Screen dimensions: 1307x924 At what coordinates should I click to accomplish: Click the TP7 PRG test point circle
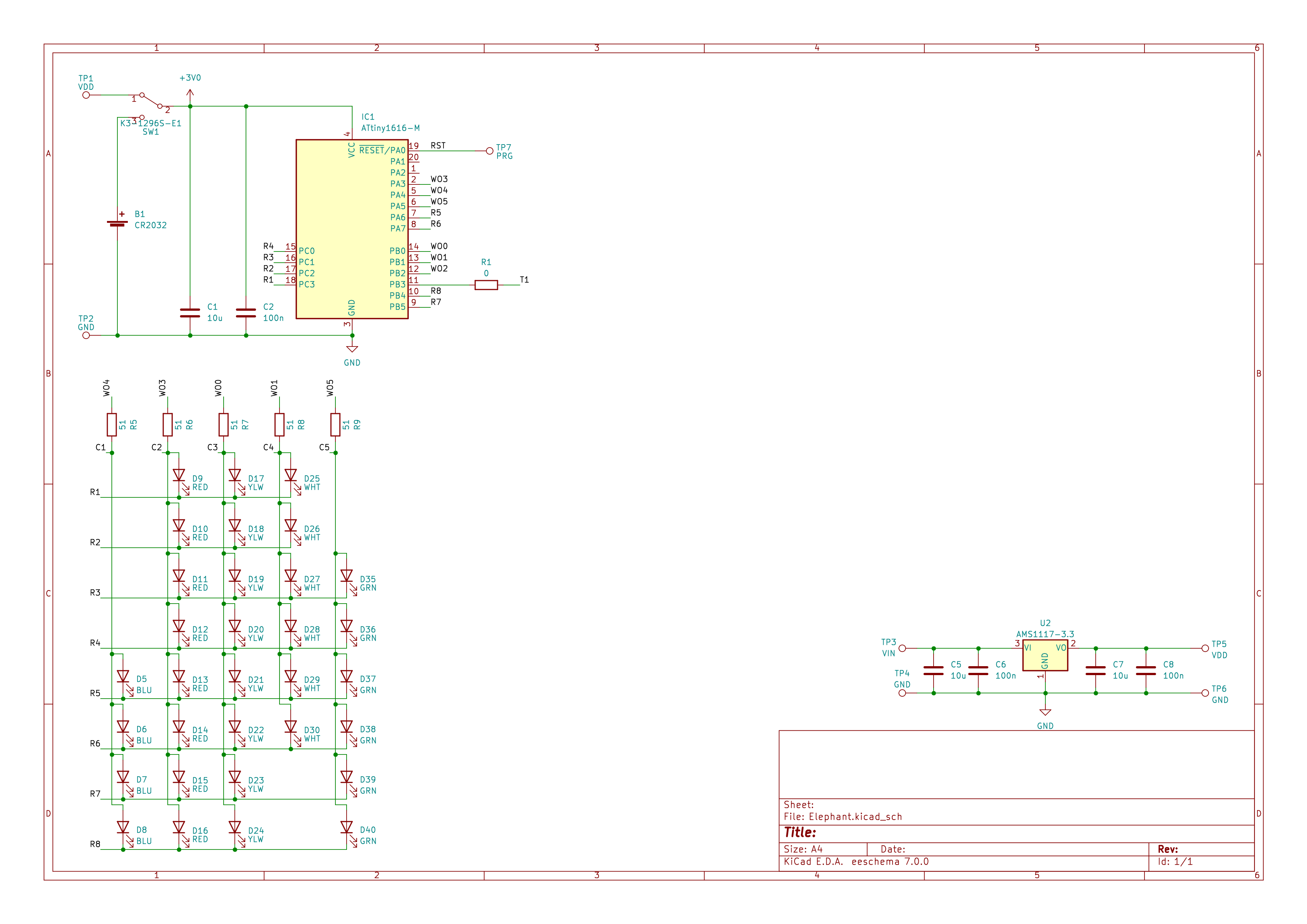490,151
